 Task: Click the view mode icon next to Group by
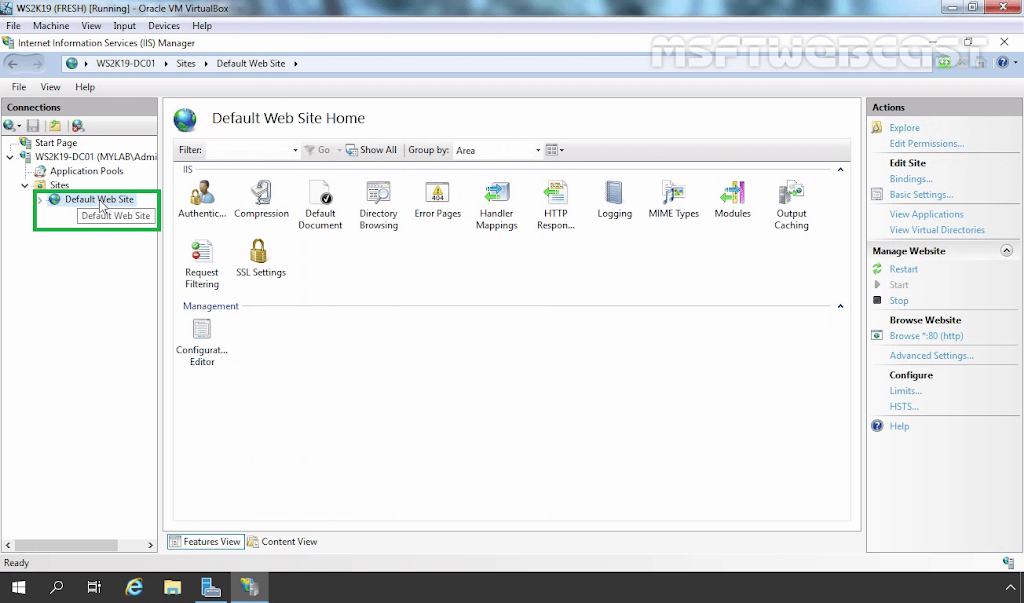pyautogui.click(x=554, y=150)
